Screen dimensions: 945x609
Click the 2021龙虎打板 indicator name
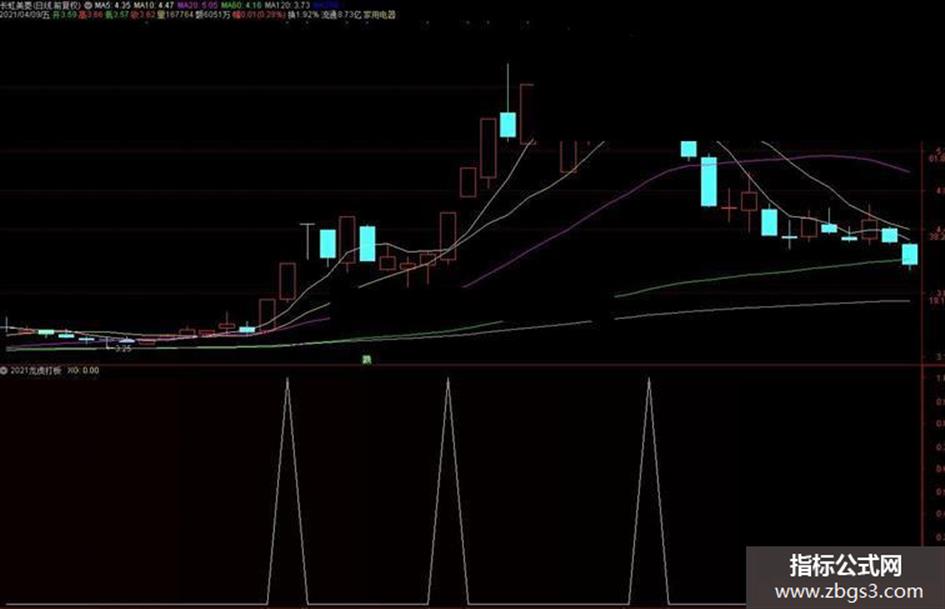36,370
